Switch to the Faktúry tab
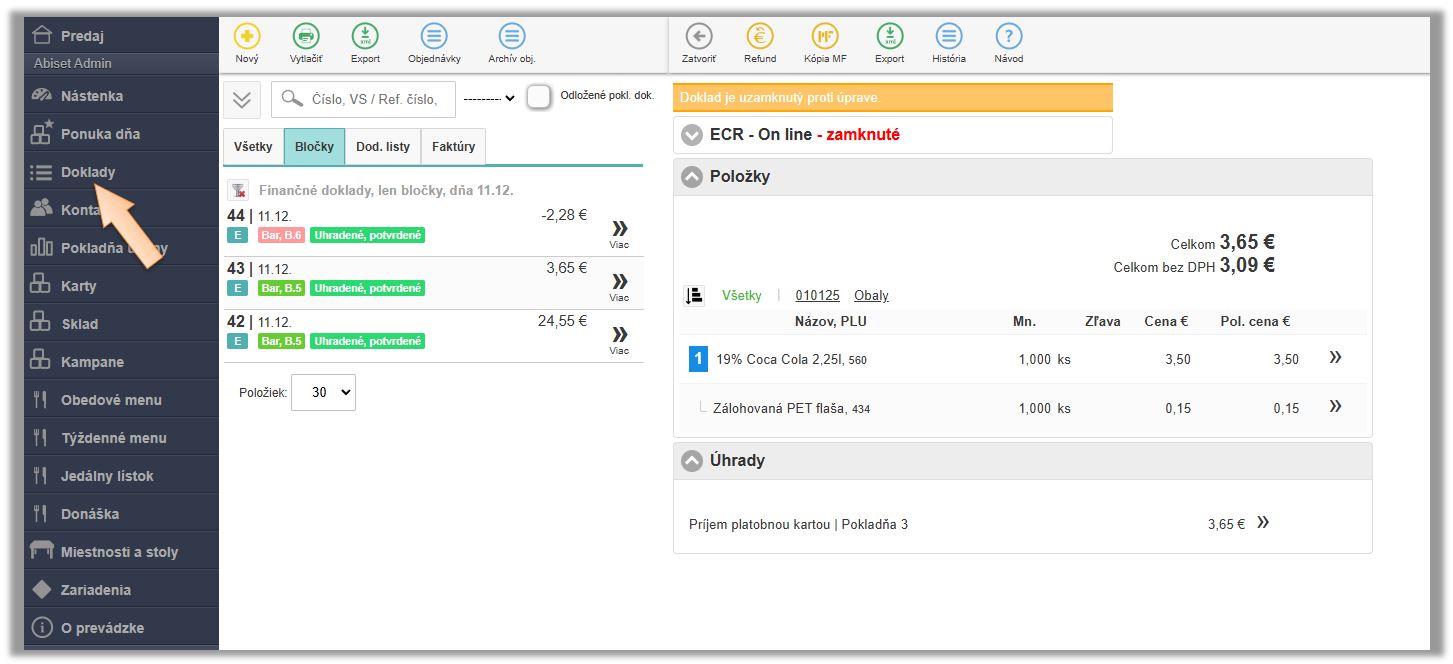 453,147
